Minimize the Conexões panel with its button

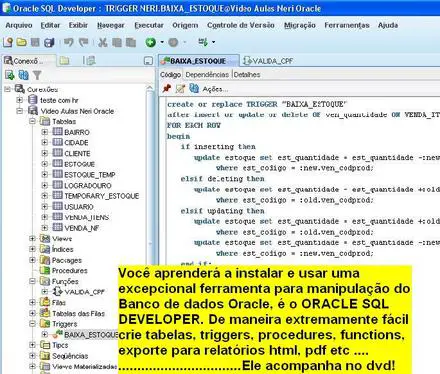click(148, 61)
